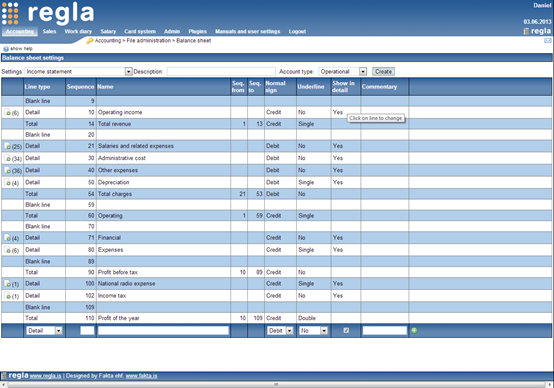
Task: Open accounts icon for Salaries and related expenses
Action: point(7,146)
